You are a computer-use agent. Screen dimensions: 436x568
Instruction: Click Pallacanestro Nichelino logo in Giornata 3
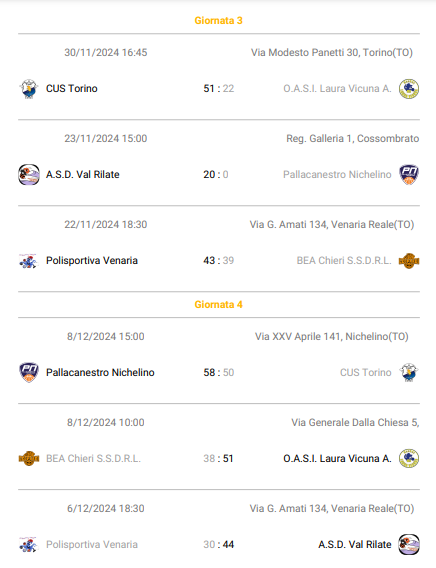(x=409, y=175)
